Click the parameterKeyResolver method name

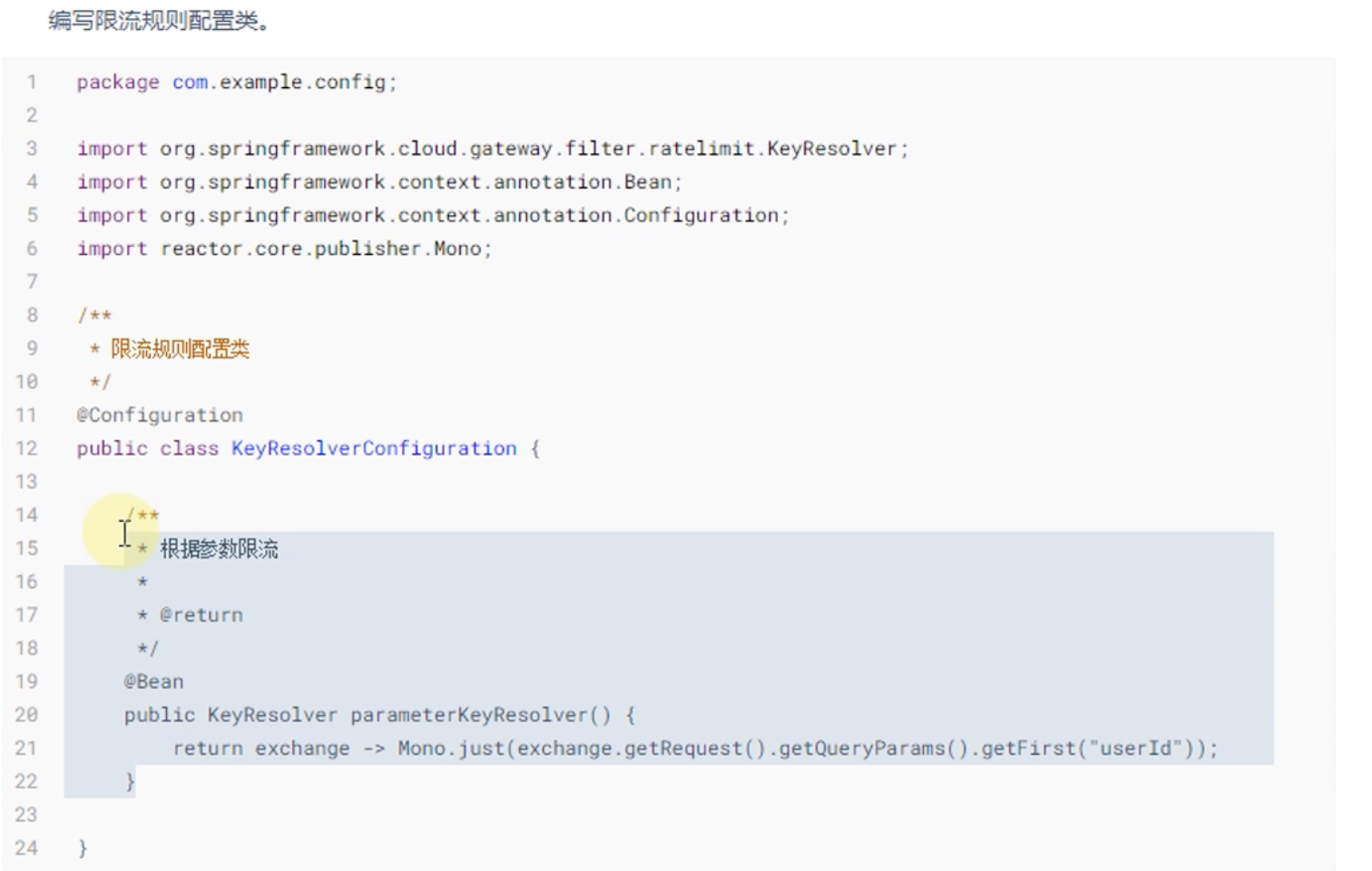[470, 715]
